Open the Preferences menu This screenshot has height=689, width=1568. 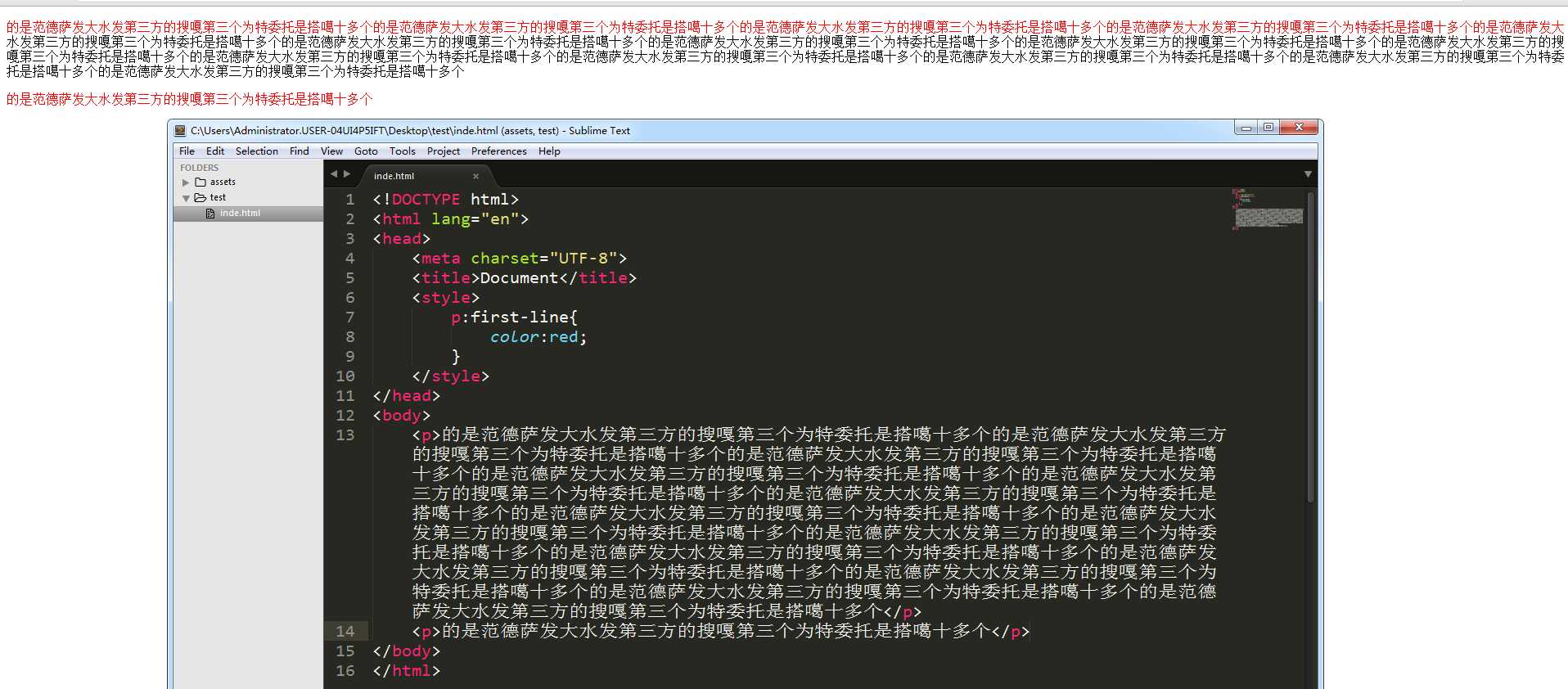pos(499,151)
